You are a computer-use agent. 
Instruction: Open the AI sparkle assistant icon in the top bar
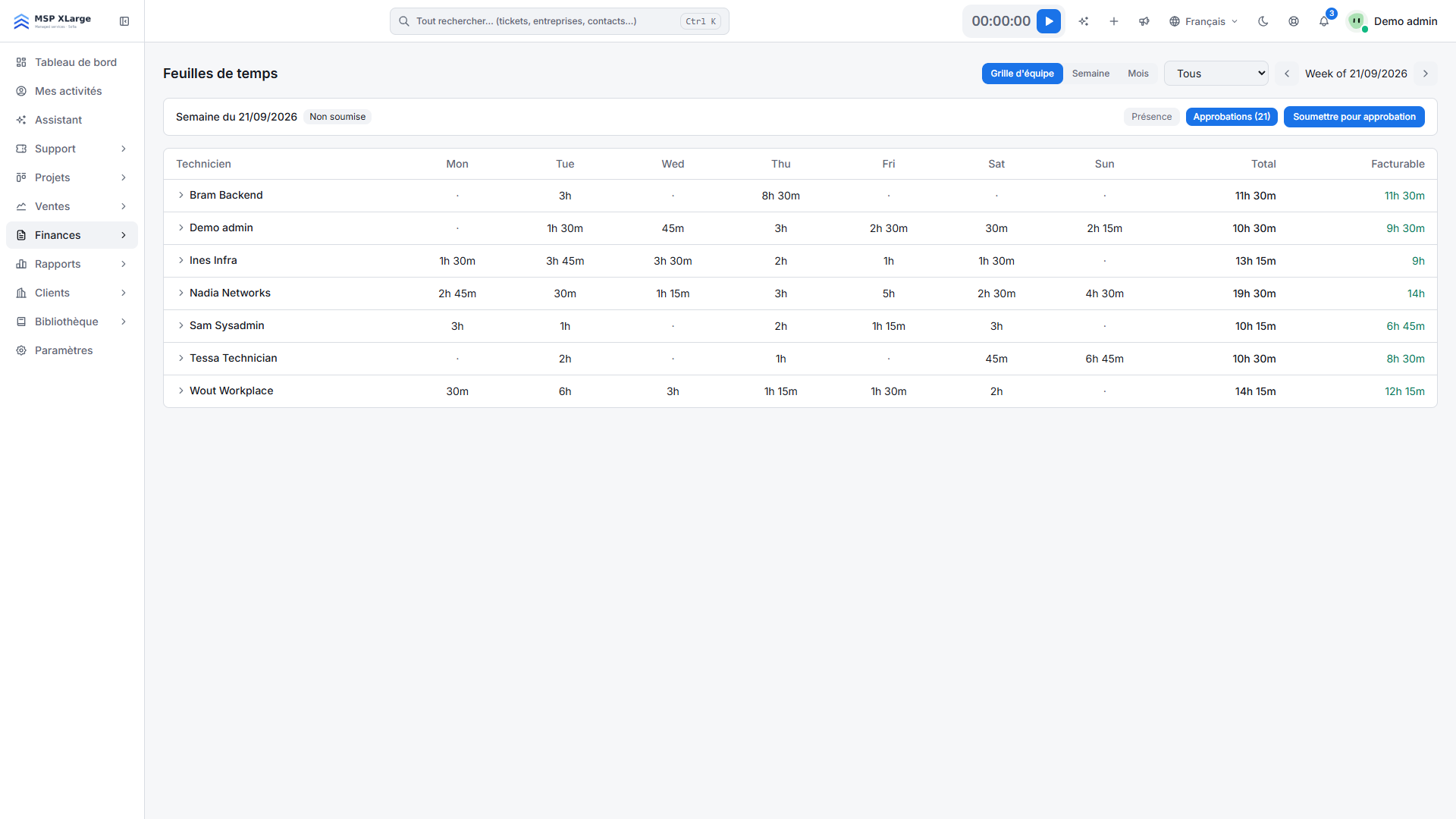1084,21
